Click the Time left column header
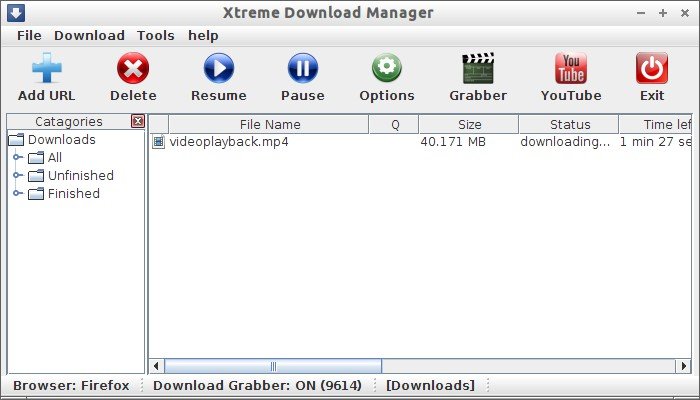700x400 pixels. click(655, 124)
